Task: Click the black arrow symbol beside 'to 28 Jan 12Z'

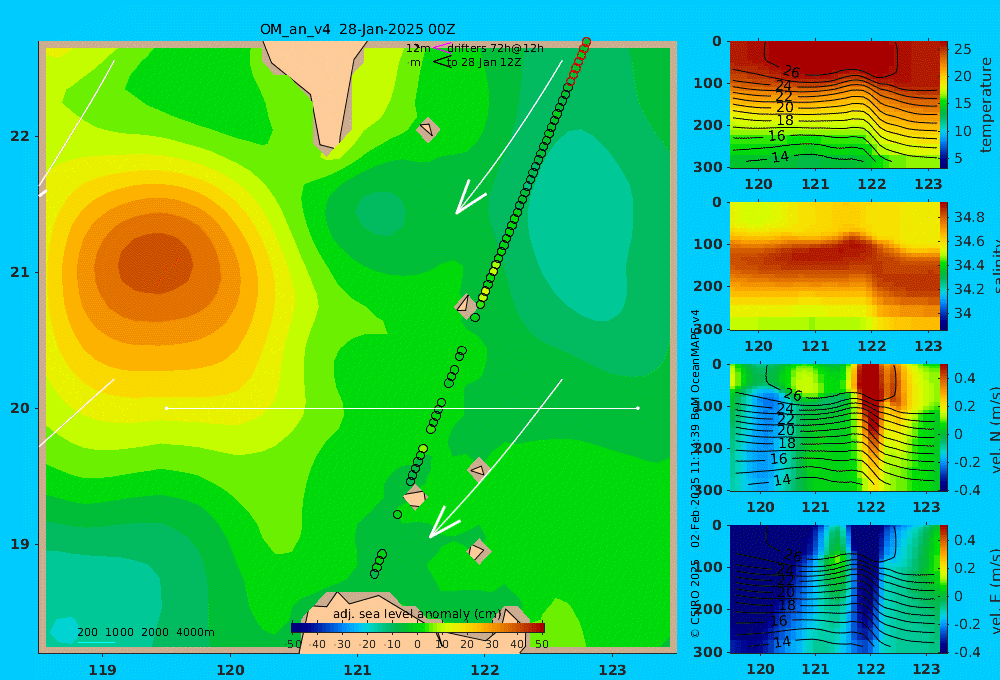Action: pyautogui.click(x=442, y=62)
